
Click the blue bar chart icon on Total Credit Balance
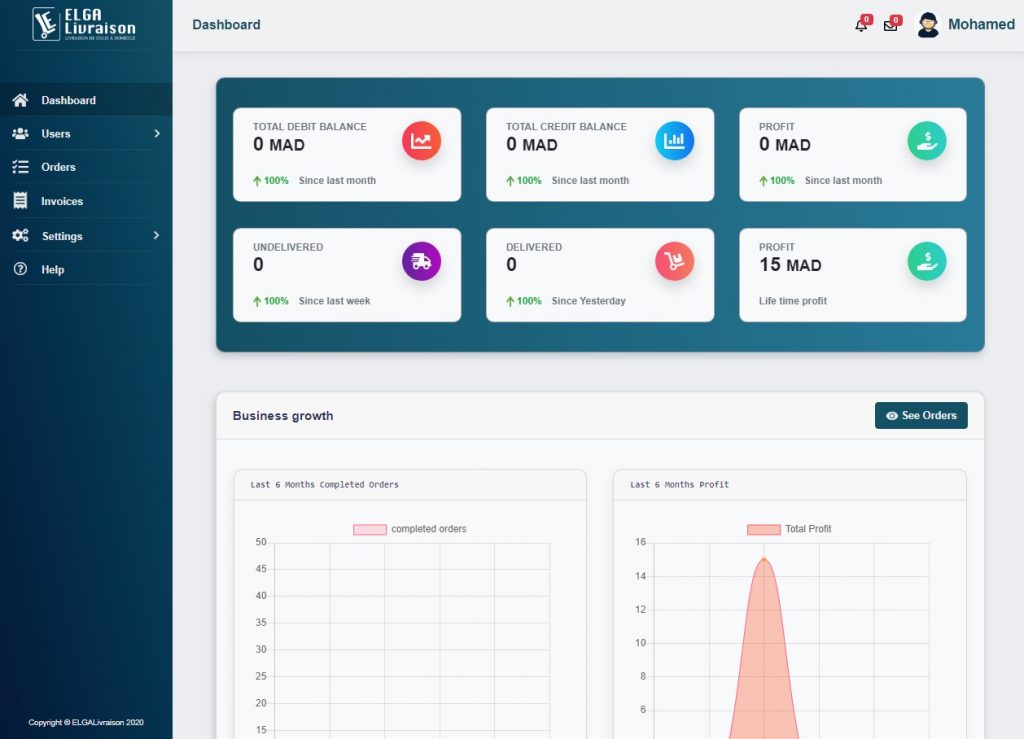click(x=675, y=141)
